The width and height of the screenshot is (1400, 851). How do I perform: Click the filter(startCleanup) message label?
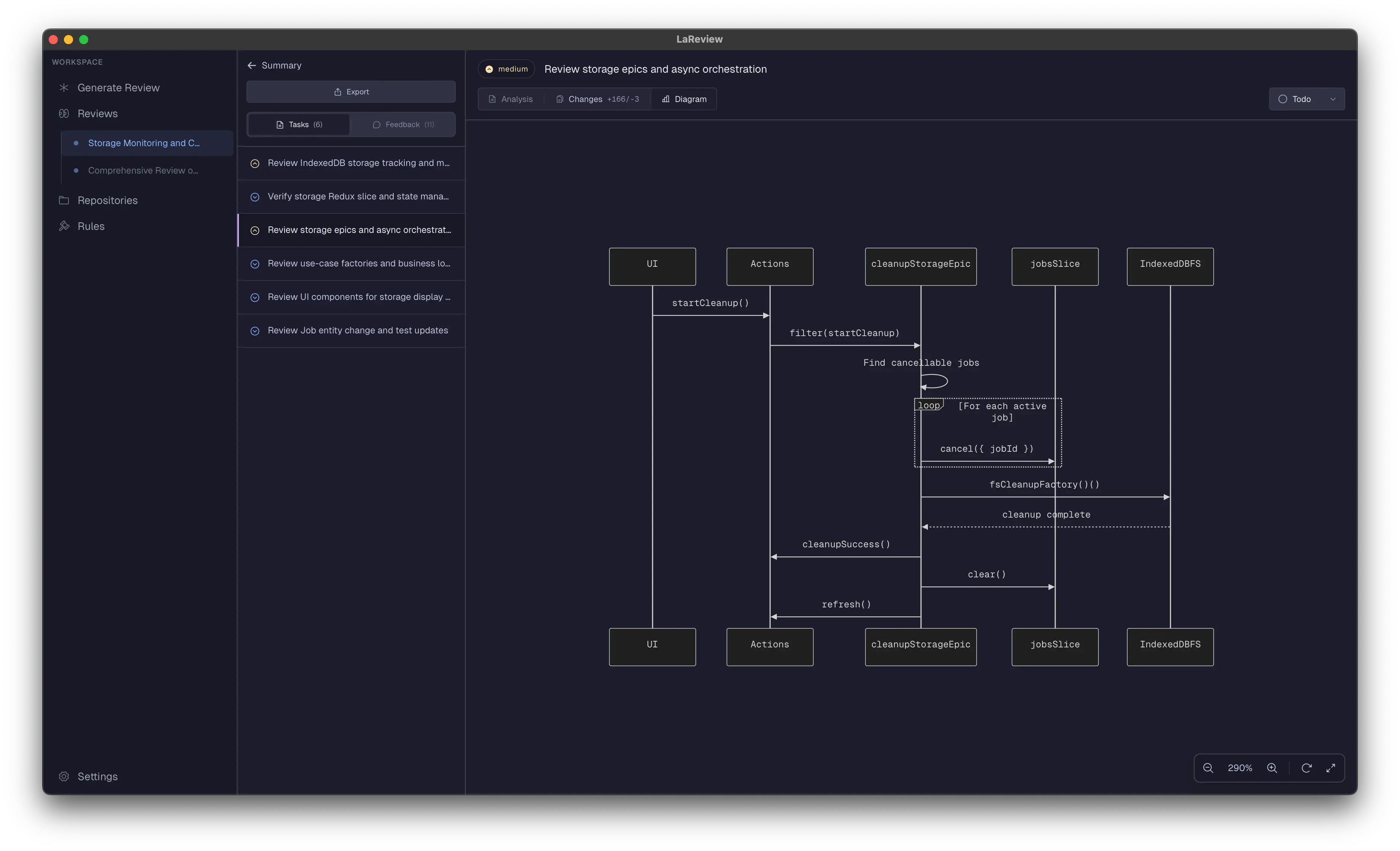pos(844,333)
